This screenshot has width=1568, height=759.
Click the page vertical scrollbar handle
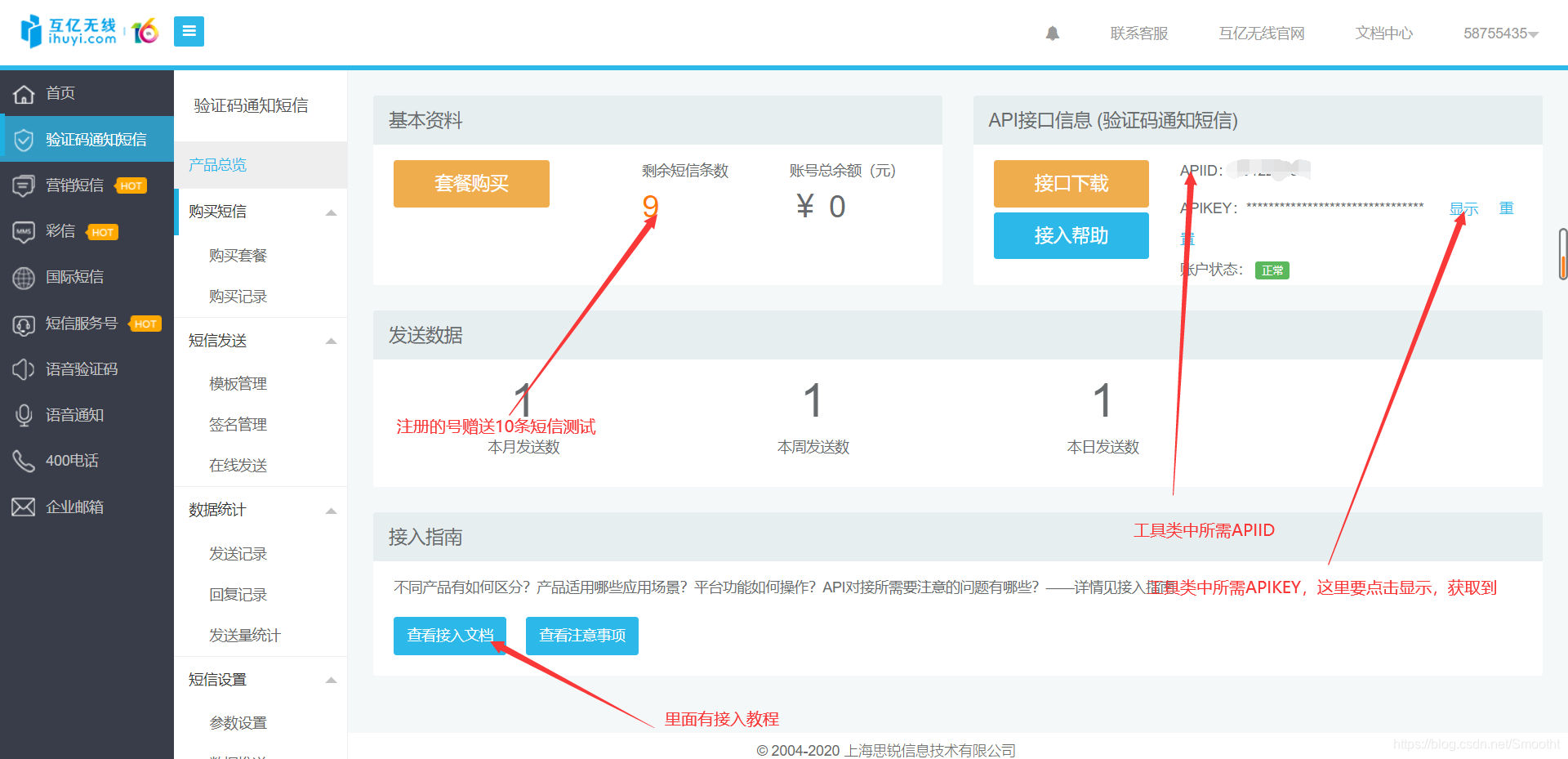coord(1563,254)
